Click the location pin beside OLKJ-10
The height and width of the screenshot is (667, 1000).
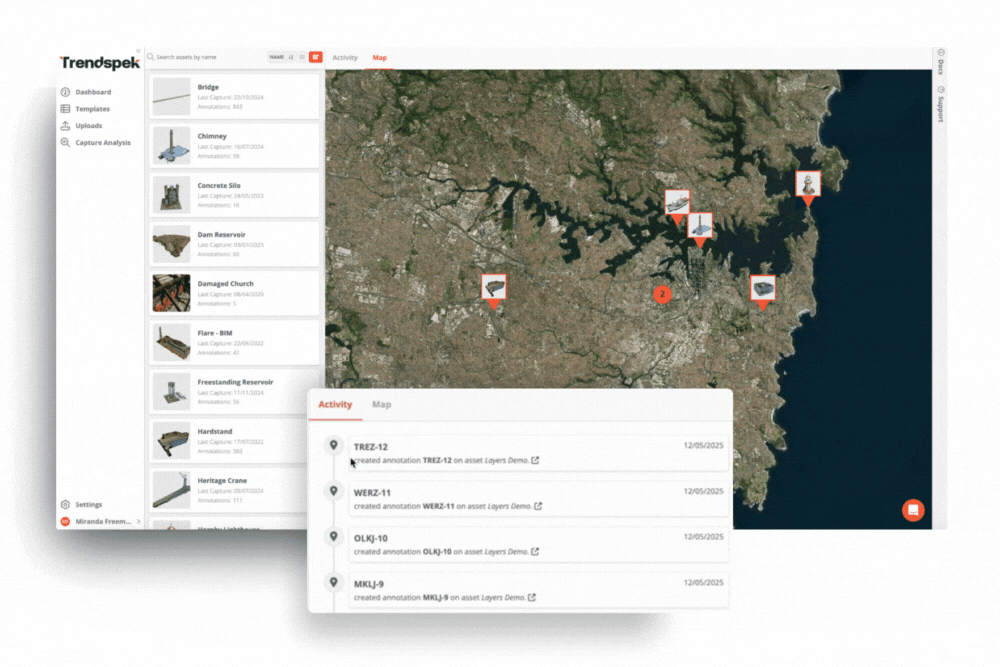(334, 536)
